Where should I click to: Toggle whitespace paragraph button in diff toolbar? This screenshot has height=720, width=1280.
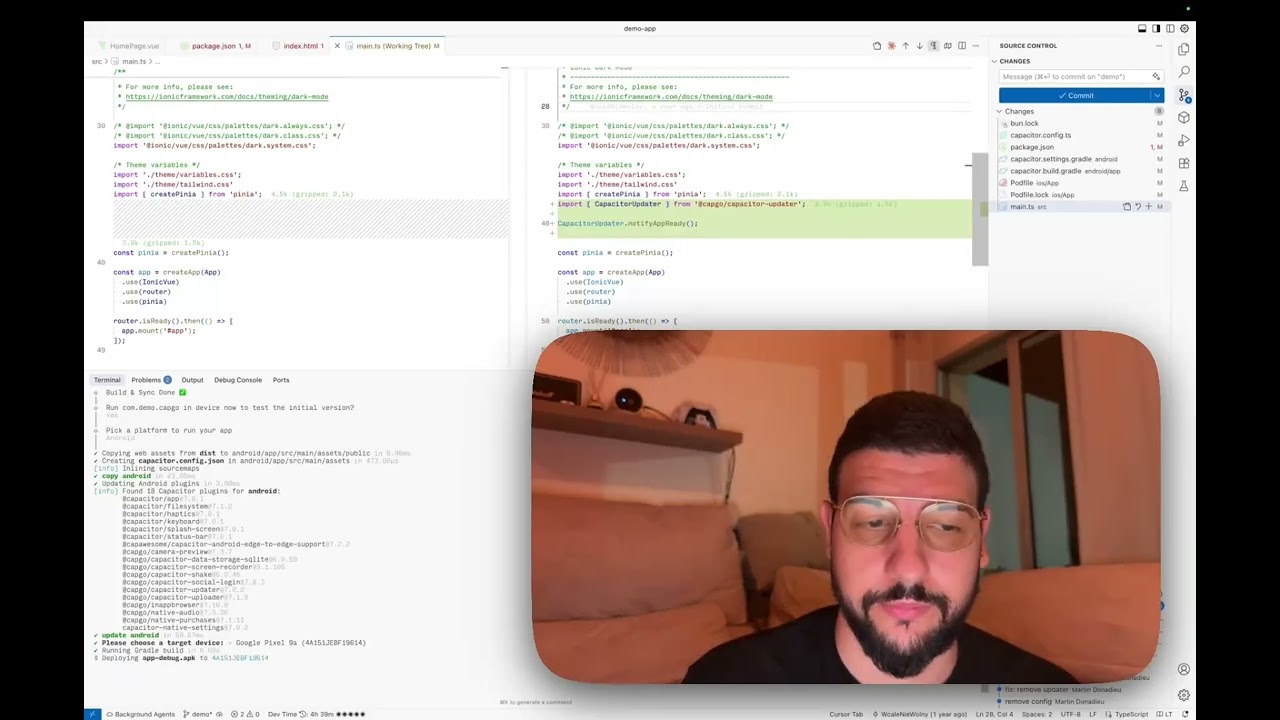tap(933, 46)
